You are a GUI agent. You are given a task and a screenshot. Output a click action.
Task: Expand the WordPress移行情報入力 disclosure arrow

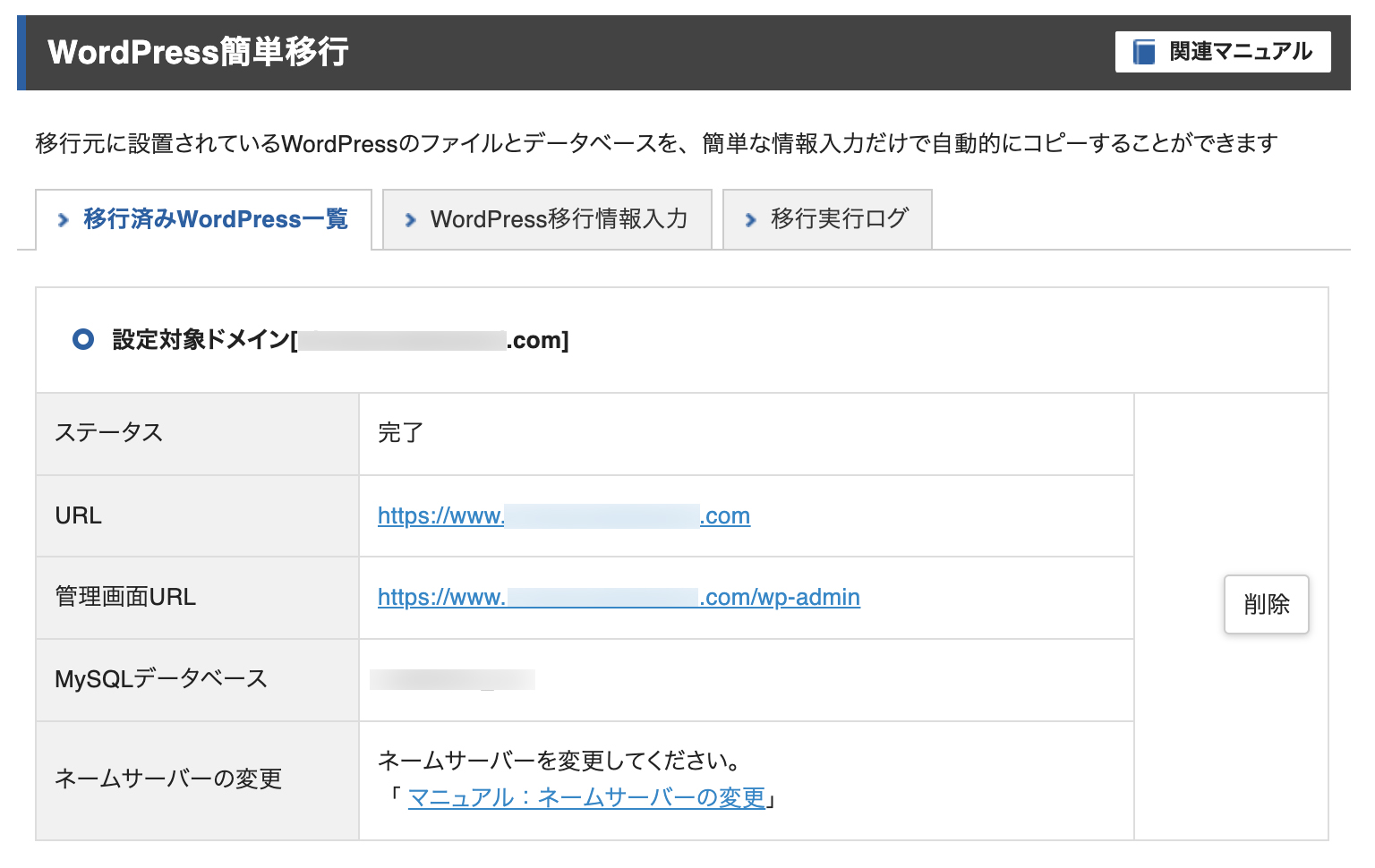tap(410, 219)
